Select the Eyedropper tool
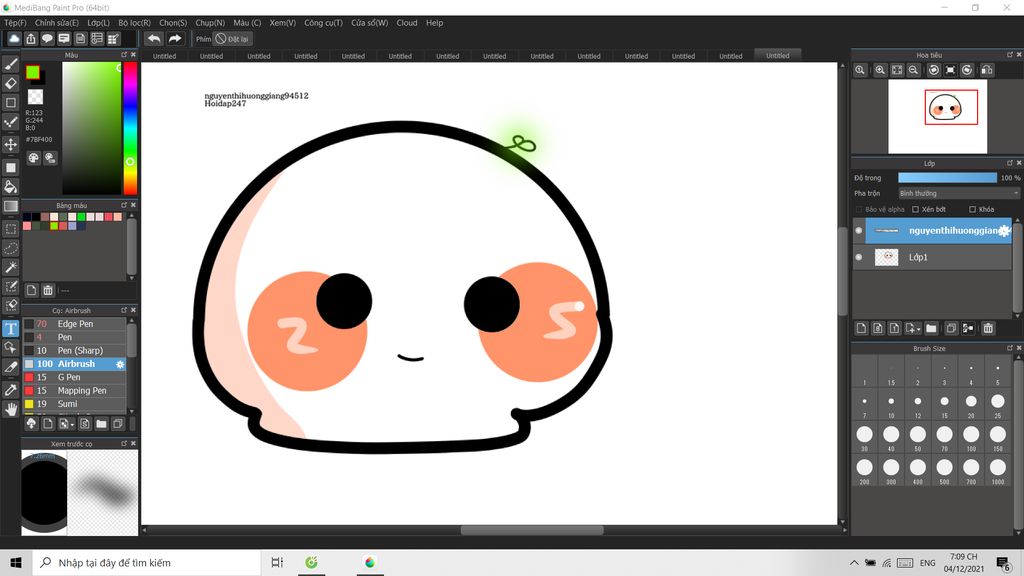 [x=11, y=390]
